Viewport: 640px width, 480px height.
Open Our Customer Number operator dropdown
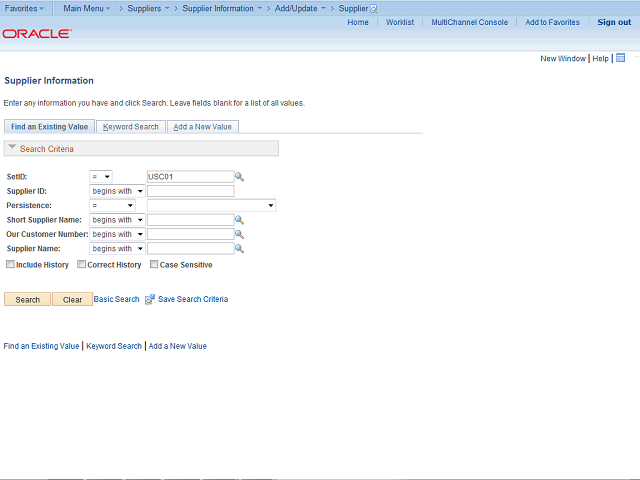pos(117,234)
